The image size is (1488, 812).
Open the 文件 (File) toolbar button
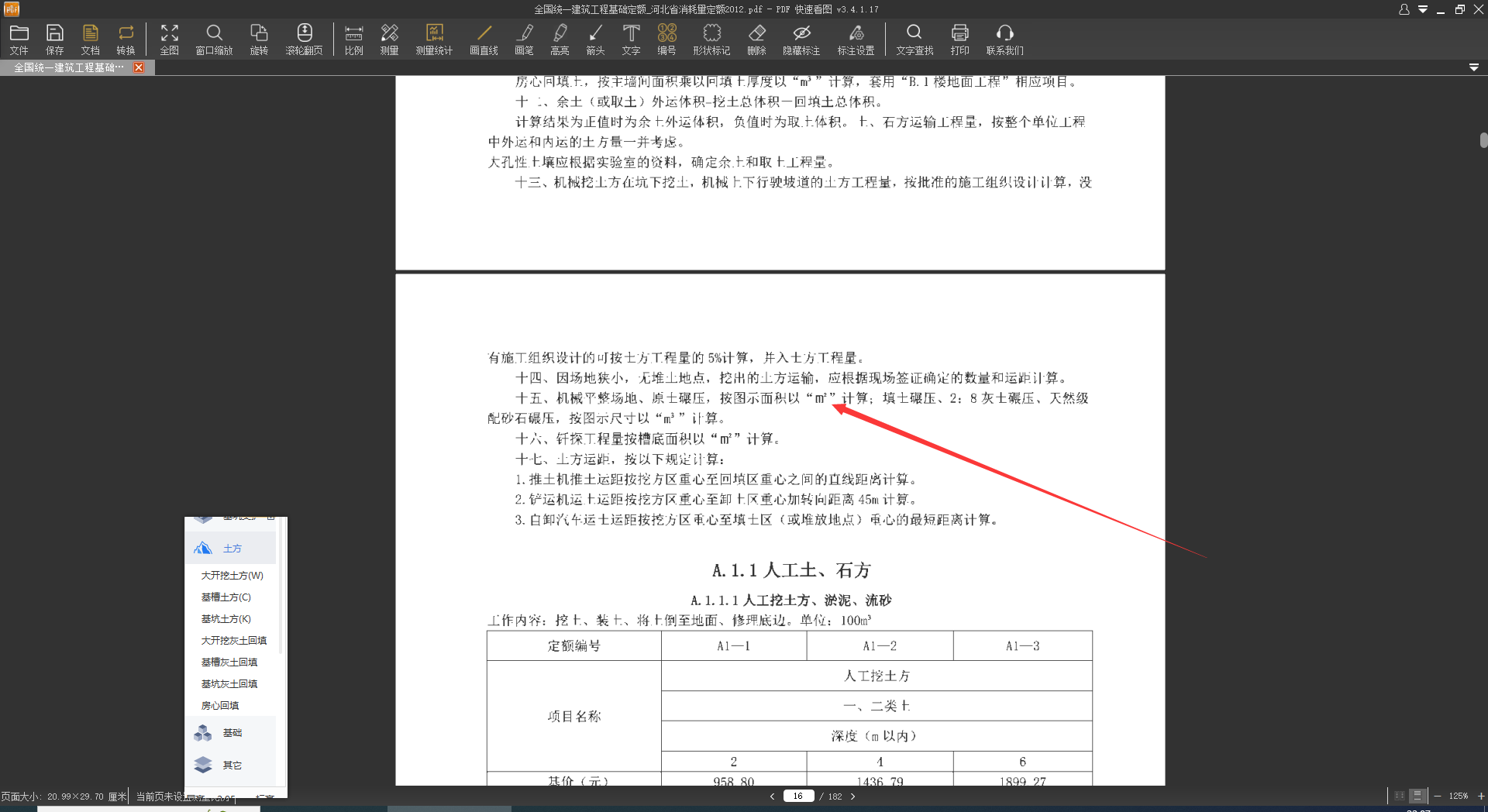click(19, 39)
